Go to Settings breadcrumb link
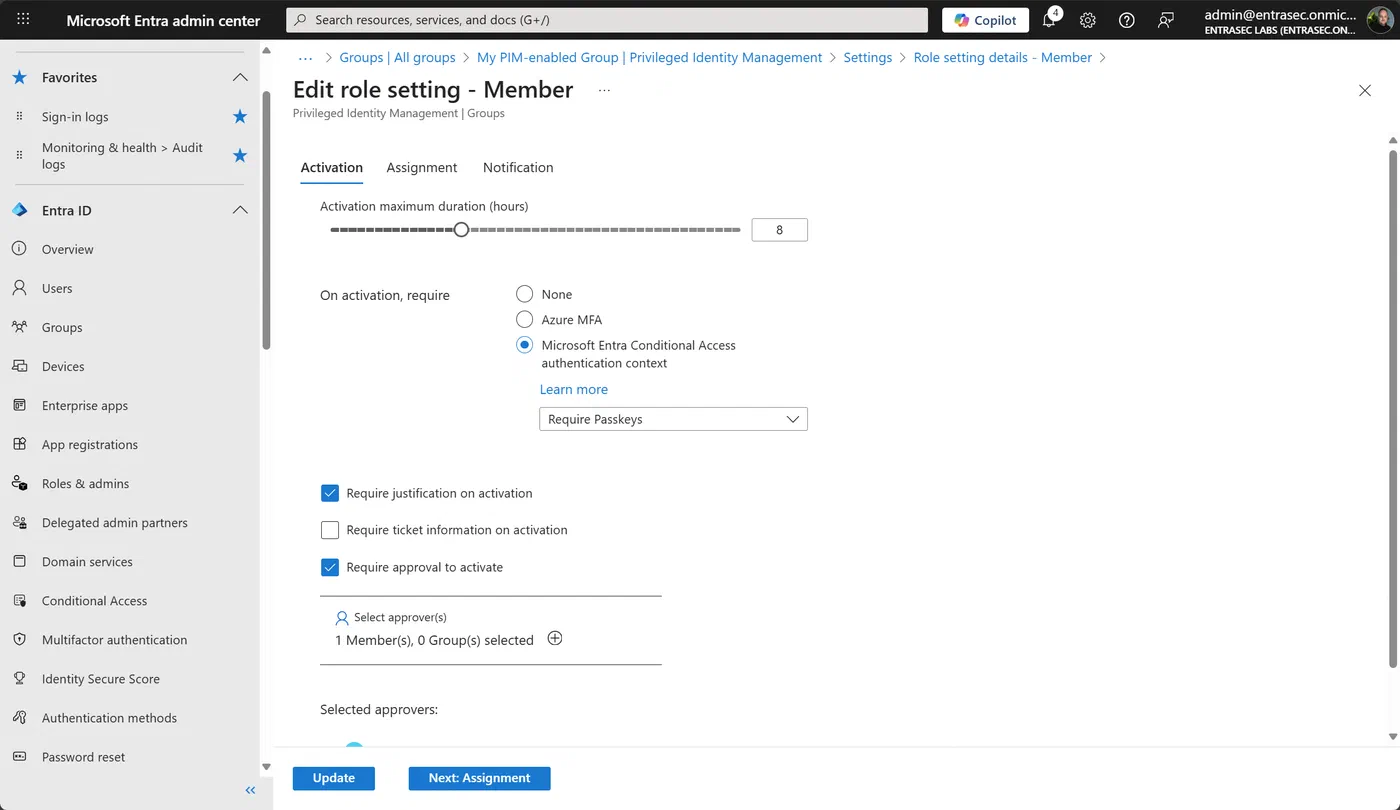 tap(868, 58)
